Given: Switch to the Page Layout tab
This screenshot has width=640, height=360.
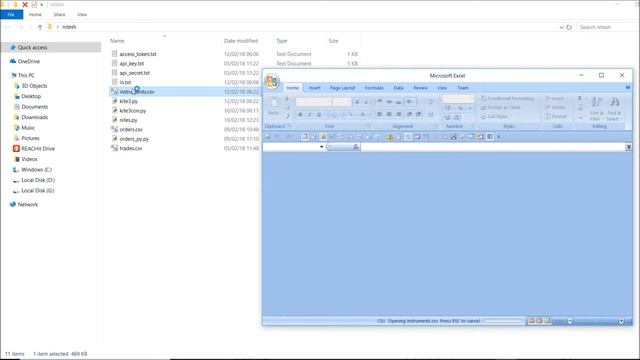Looking at the screenshot, I should coord(342,88).
